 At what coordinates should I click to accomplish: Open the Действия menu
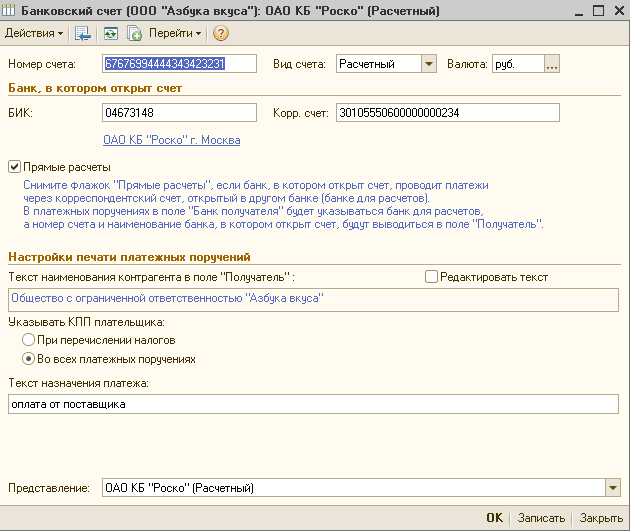(34, 33)
